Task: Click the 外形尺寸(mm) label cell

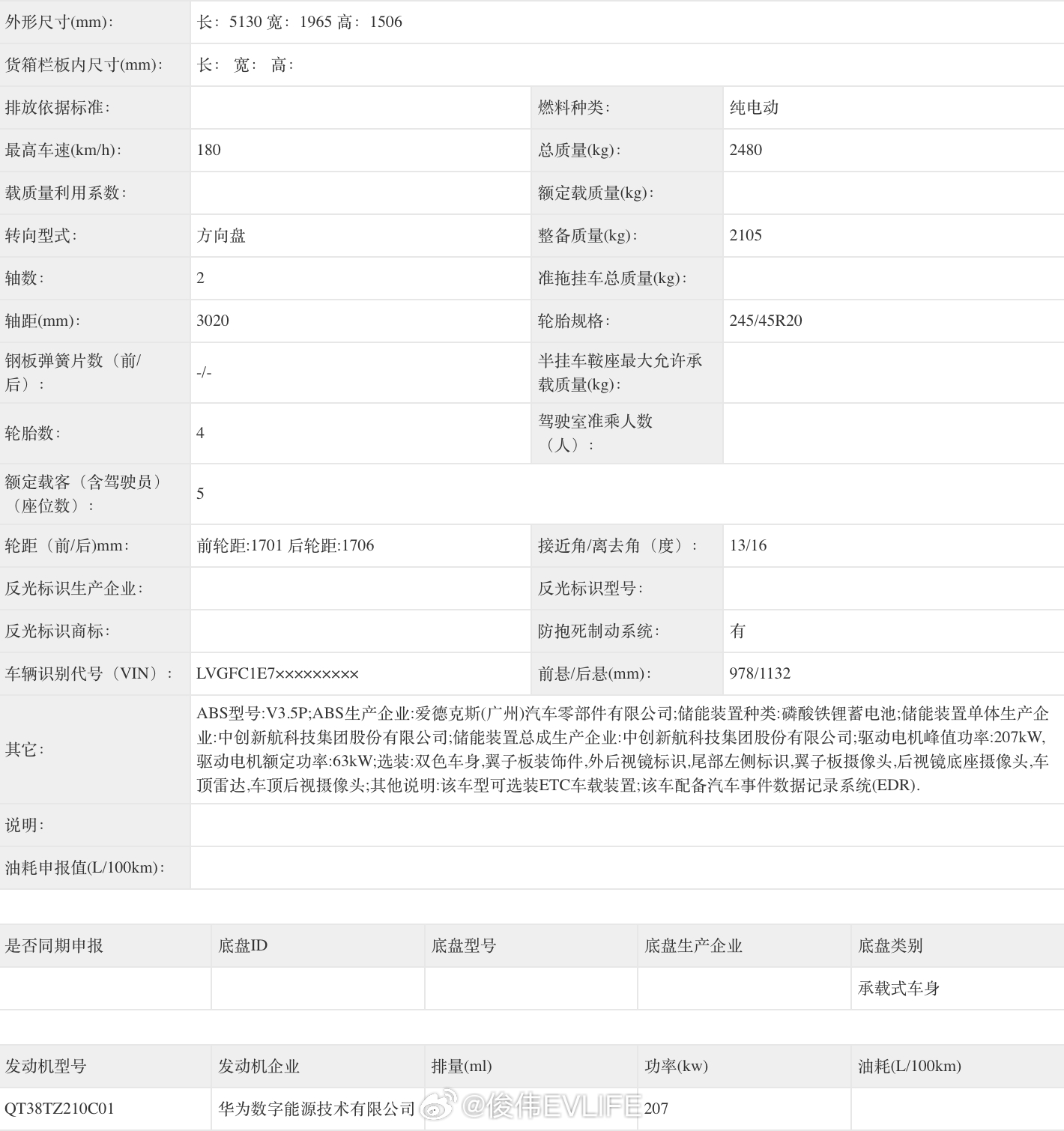Action: (x=94, y=22)
